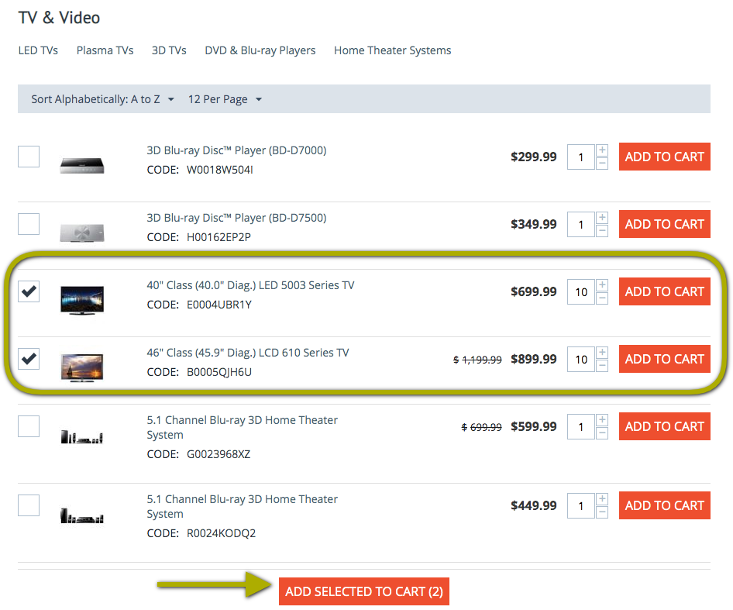Increase quantity for $599.99 Home Theater System
Screen dimensions: 733x610
click(602, 420)
